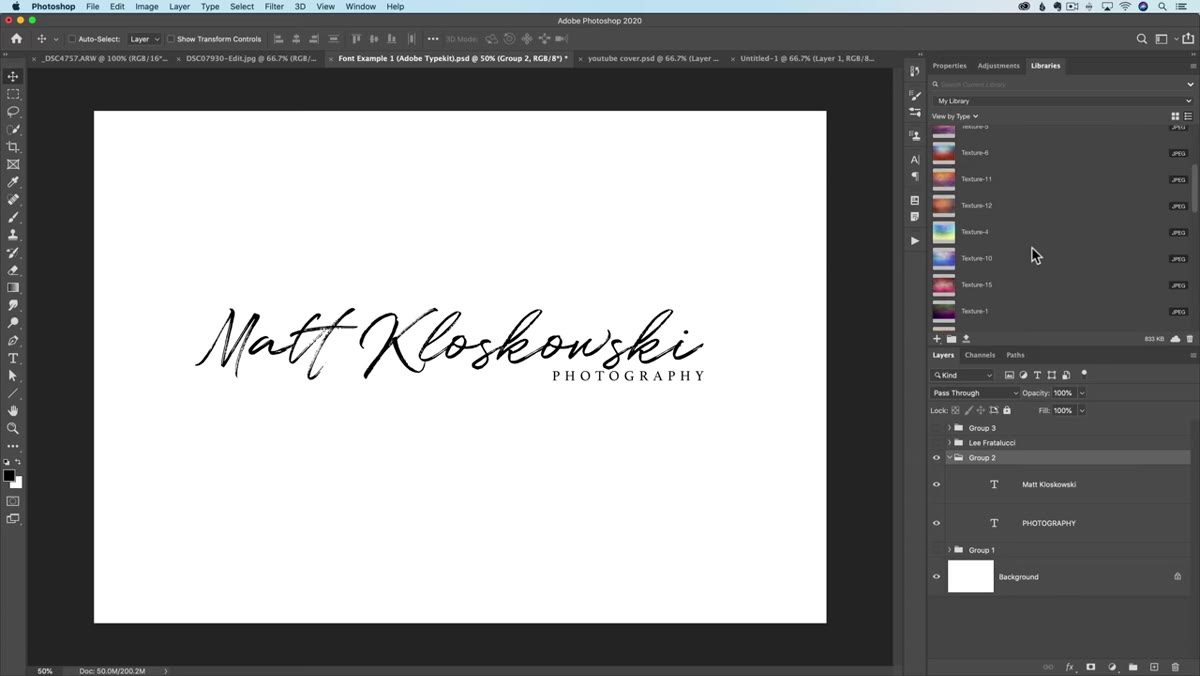Screen dimensions: 1200x676
Task: Select the Move tool
Action: click(x=13, y=76)
